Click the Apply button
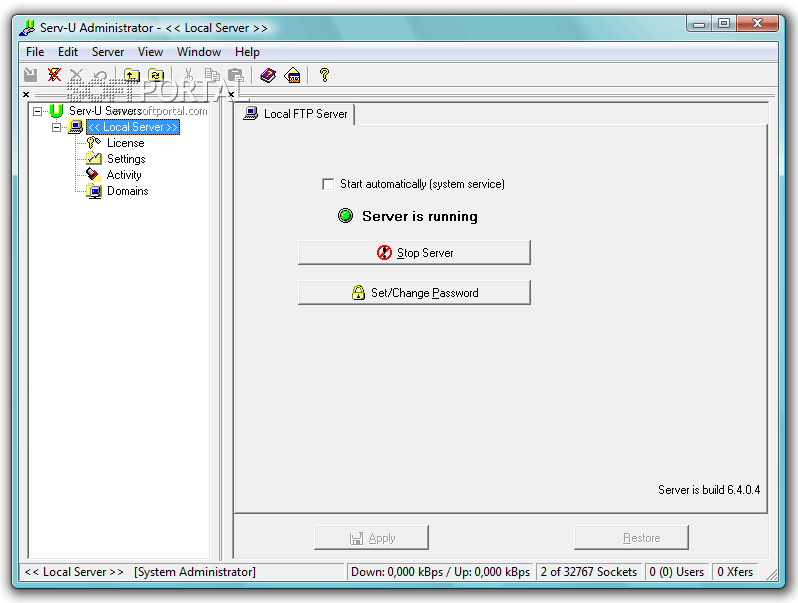The height and width of the screenshot is (603, 798). point(372,538)
